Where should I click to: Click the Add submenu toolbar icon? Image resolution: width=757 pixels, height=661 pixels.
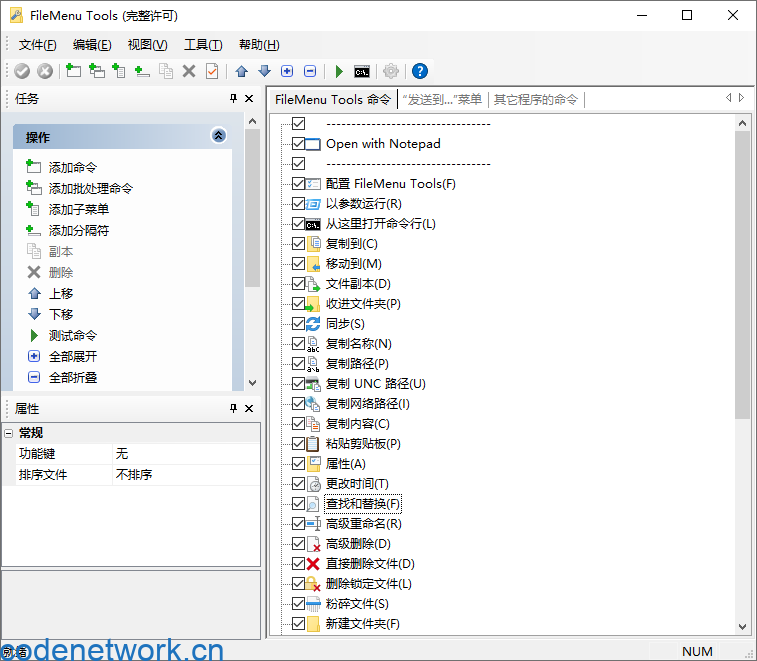point(119,71)
